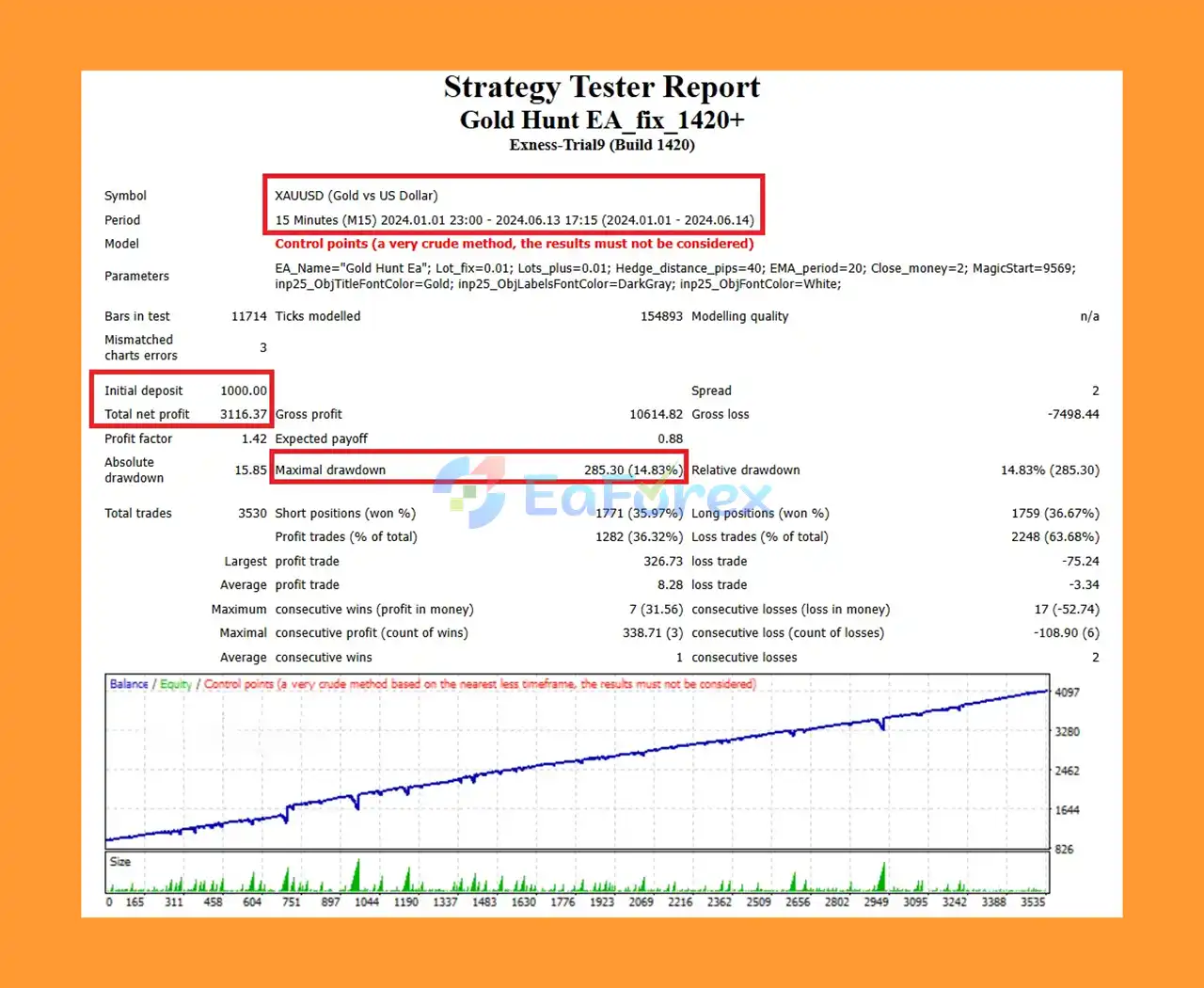The image size is (1204, 988).
Task: Click the 1044 trade axis label
Action: pyautogui.click(x=367, y=901)
